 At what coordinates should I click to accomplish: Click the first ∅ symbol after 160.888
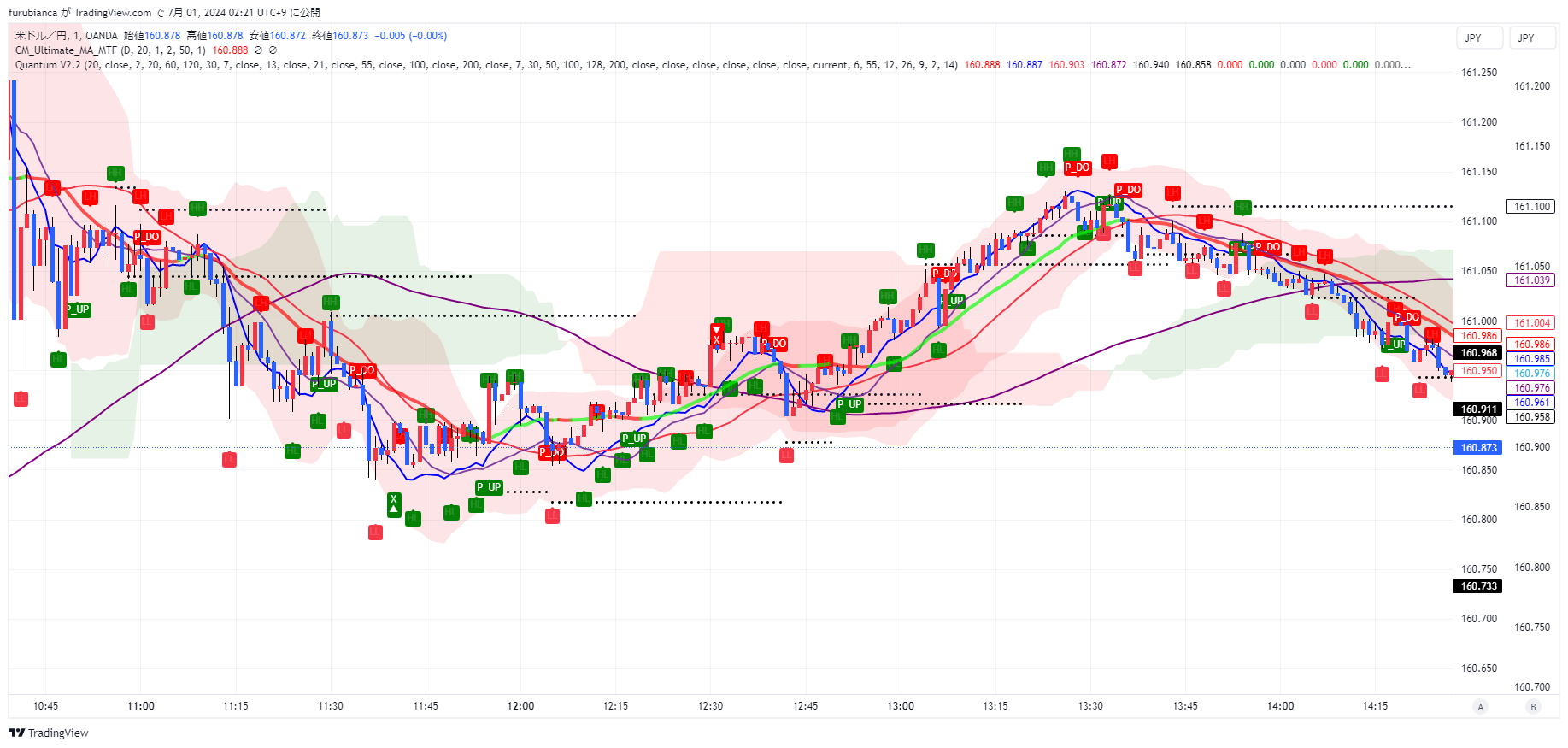(259, 50)
